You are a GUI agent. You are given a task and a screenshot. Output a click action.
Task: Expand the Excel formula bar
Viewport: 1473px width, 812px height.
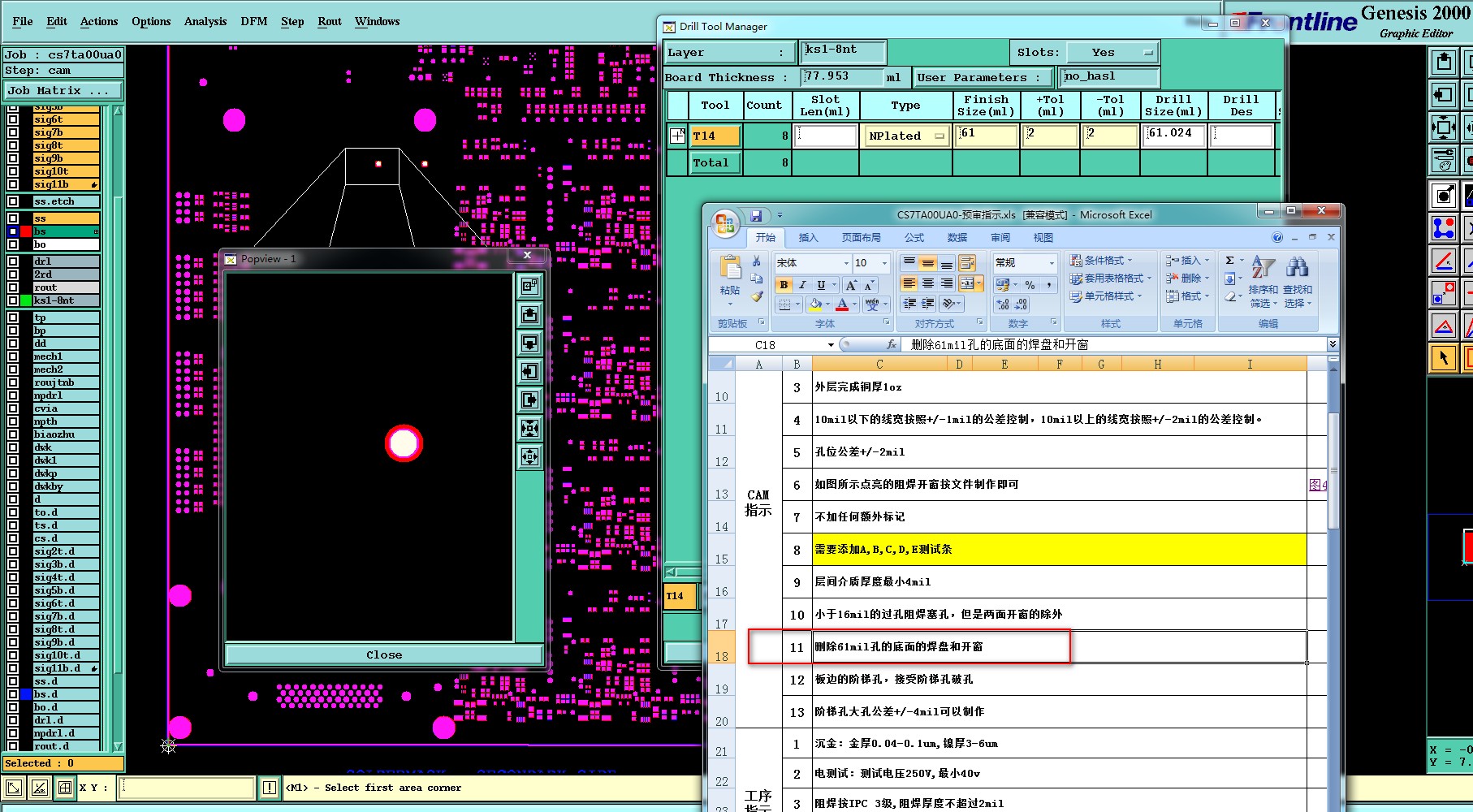pos(1333,345)
